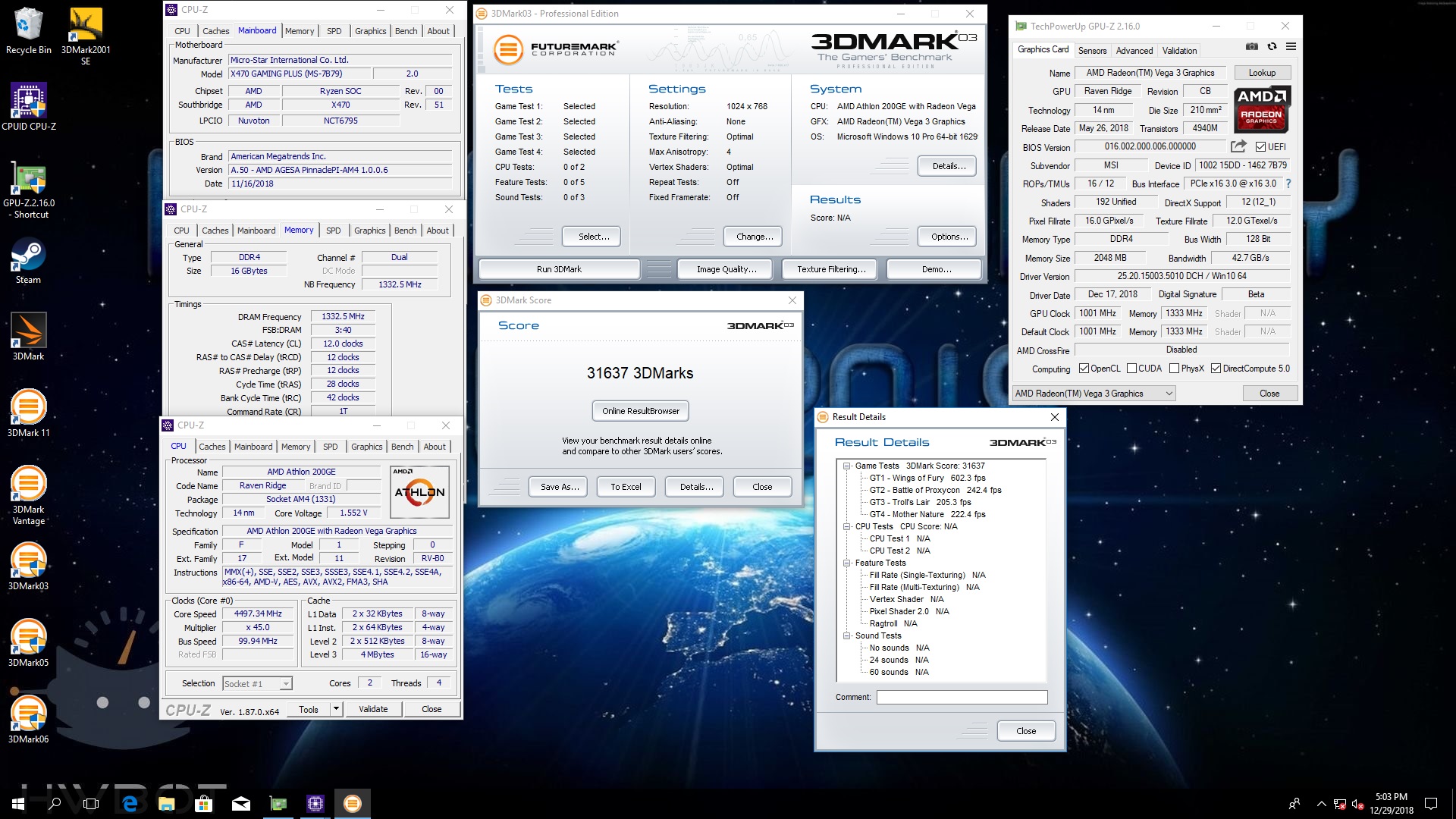This screenshot has height=819, width=1456.
Task: Open Action Center notifications icon
Action: pos(1431,803)
